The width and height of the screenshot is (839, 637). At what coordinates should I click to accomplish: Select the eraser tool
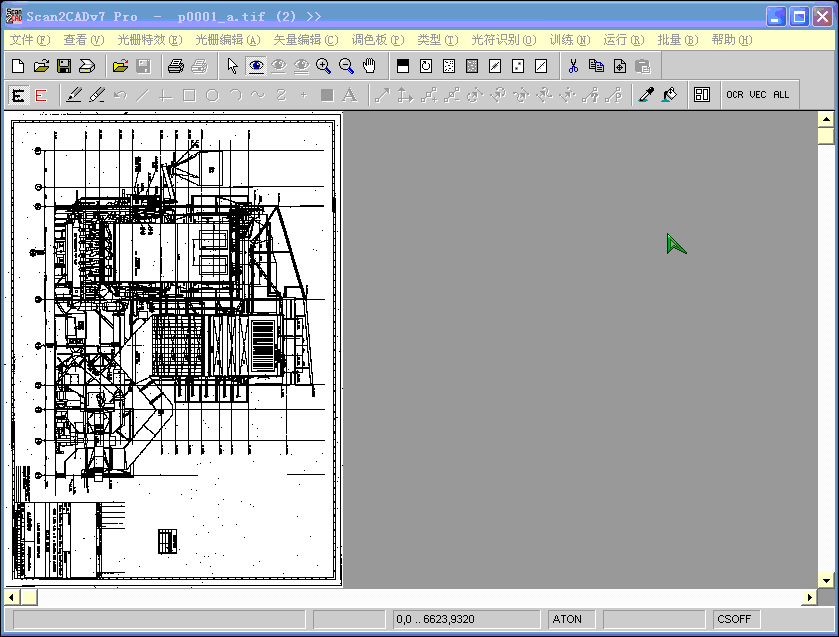97,95
